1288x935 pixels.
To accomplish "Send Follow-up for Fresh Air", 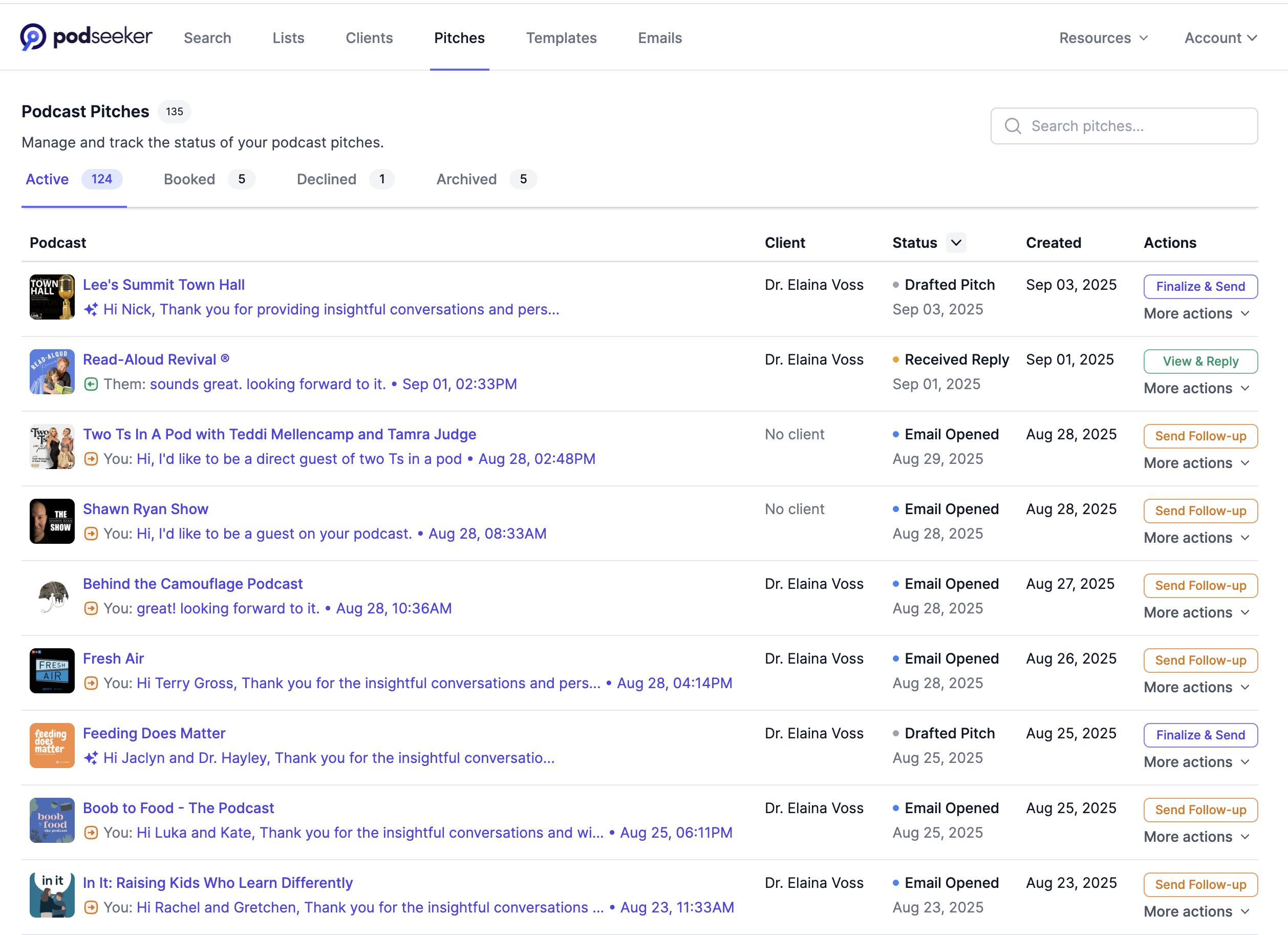I will click(x=1200, y=660).
